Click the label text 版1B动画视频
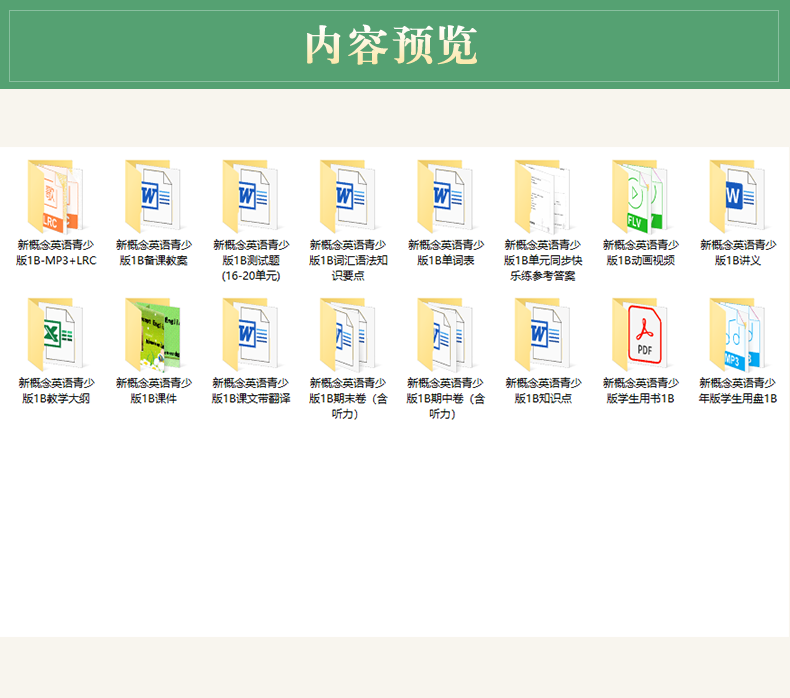The width and height of the screenshot is (790, 698). click(640, 261)
